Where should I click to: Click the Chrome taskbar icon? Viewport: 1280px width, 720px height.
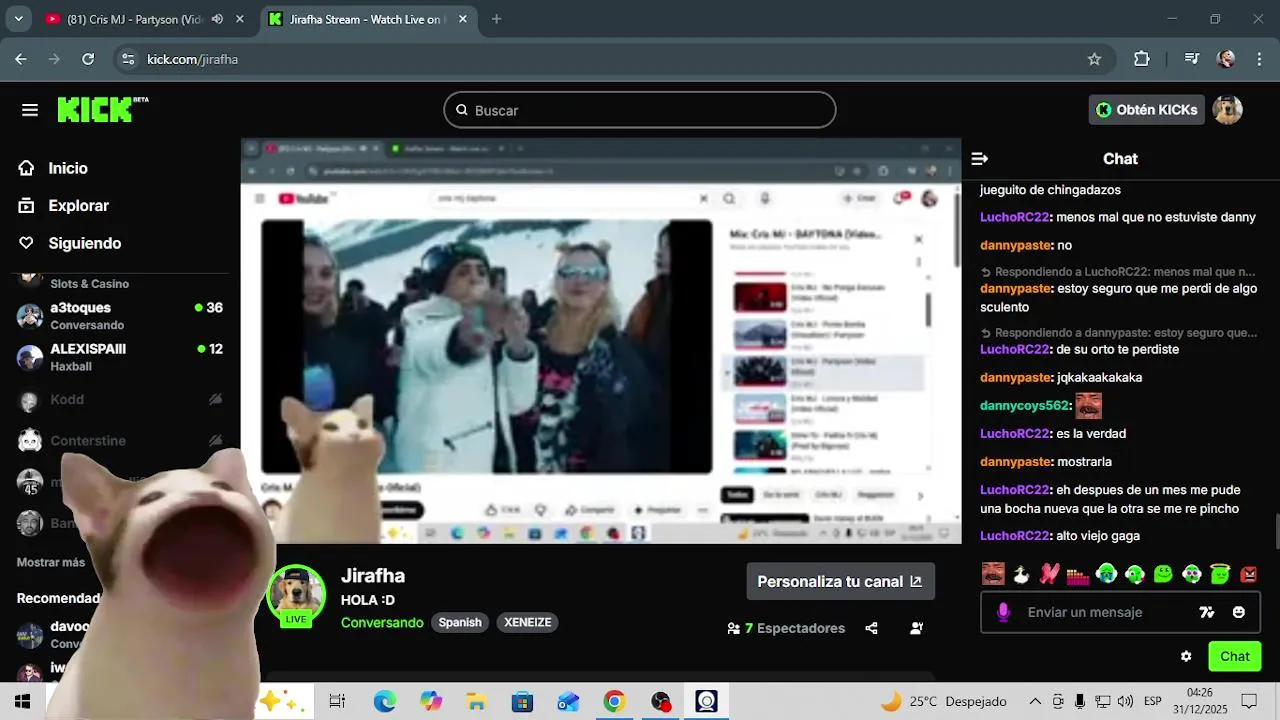click(614, 702)
